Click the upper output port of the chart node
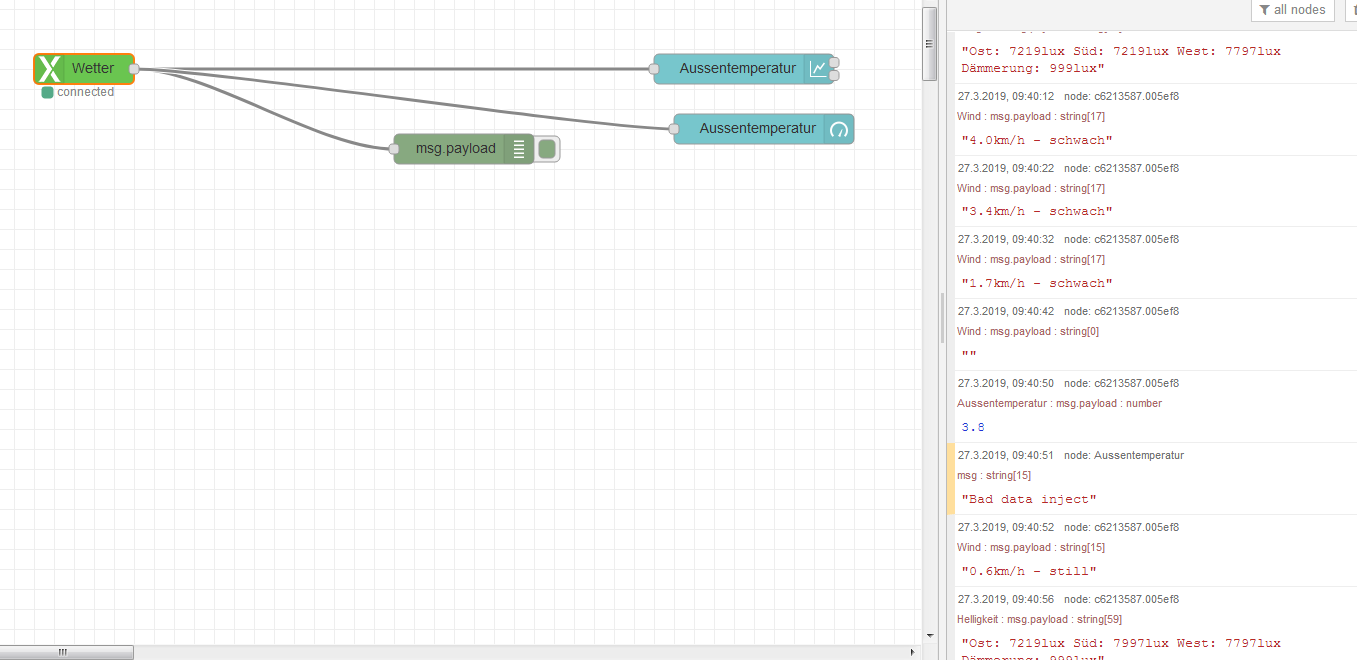This screenshot has width=1357, height=660. [834, 63]
